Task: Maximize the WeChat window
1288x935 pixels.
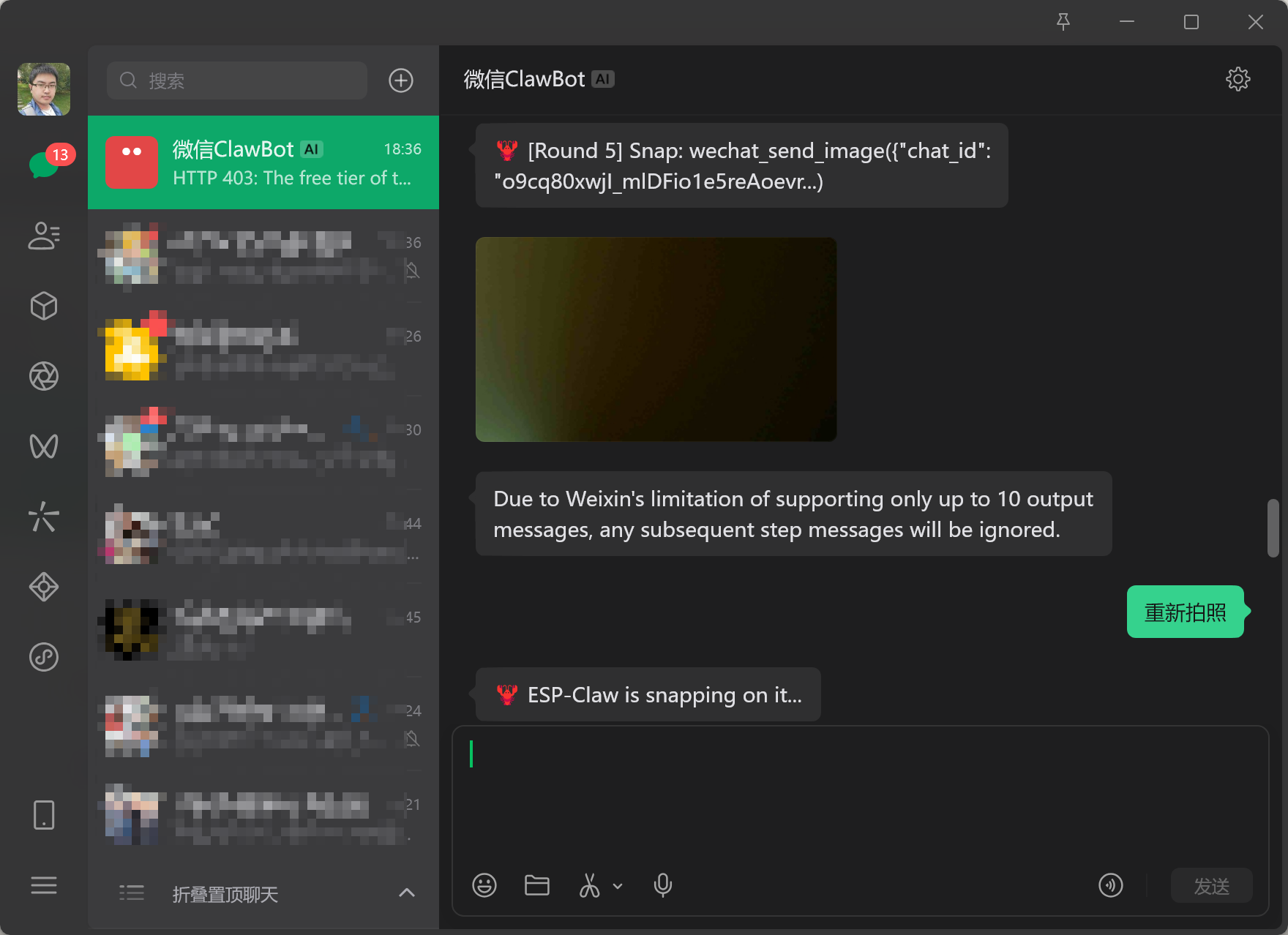Action: (x=1191, y=22)
